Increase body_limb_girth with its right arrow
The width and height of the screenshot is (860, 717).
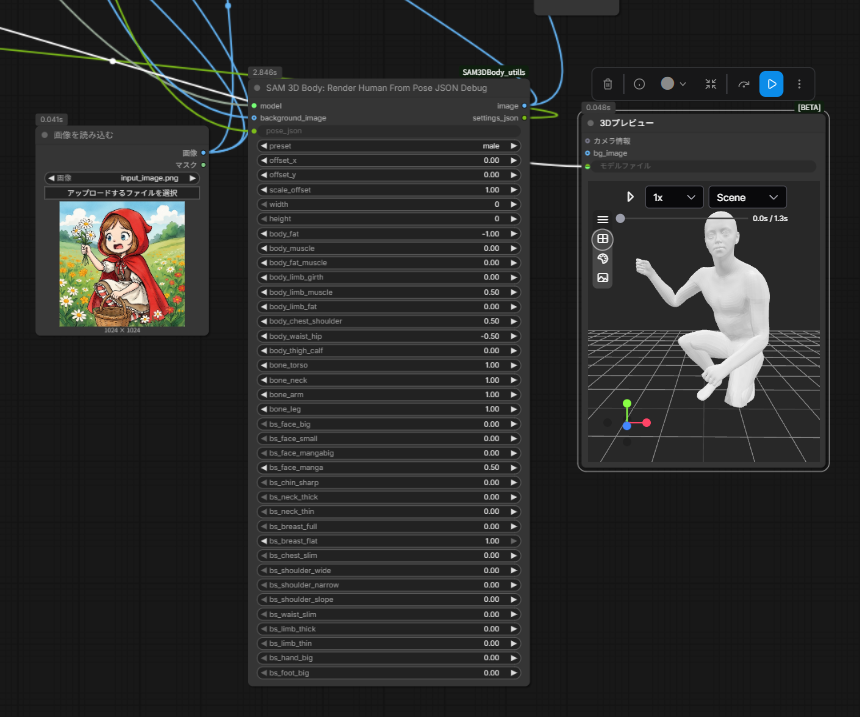click(x=513, y=277)
